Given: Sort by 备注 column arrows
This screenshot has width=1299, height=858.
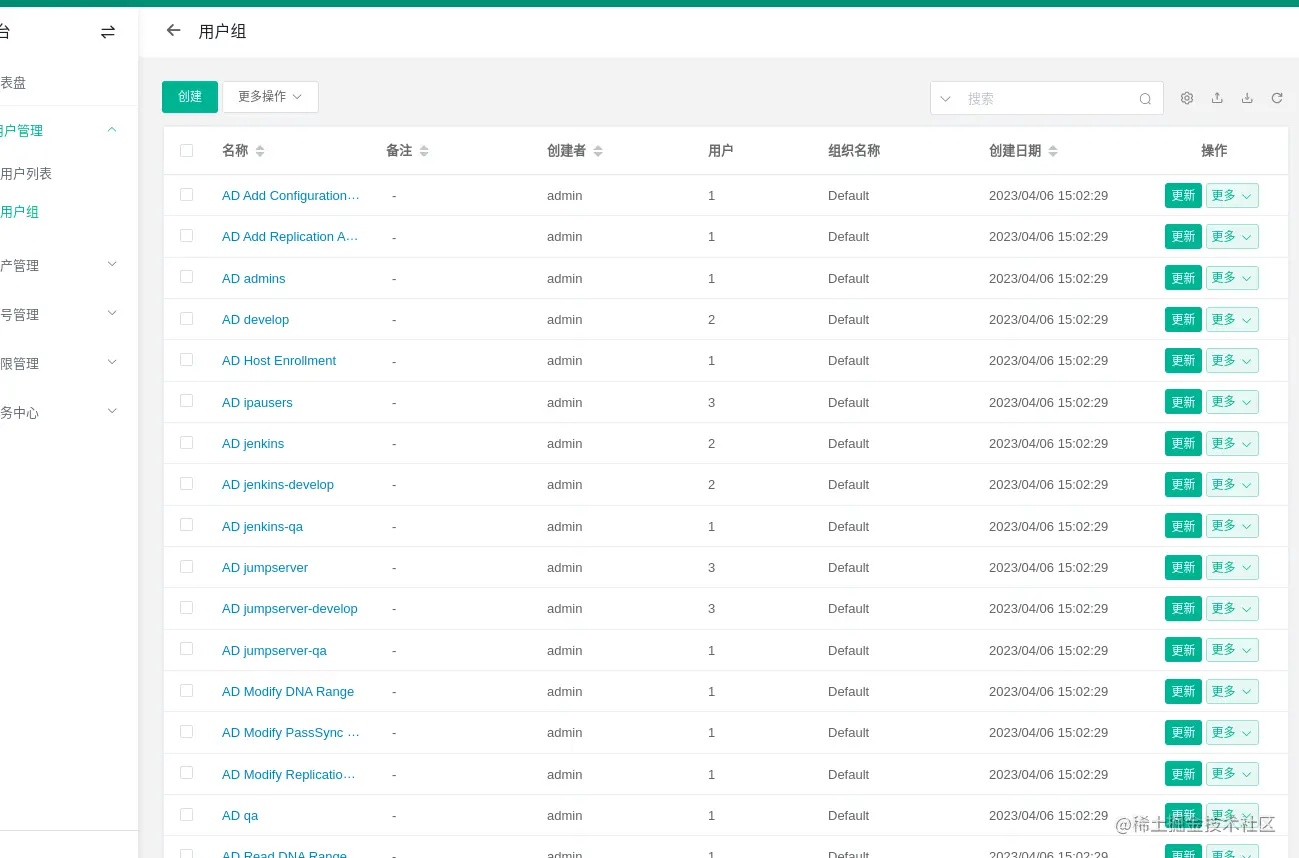Looking at the screenshot, I should [x=424, y=151].
